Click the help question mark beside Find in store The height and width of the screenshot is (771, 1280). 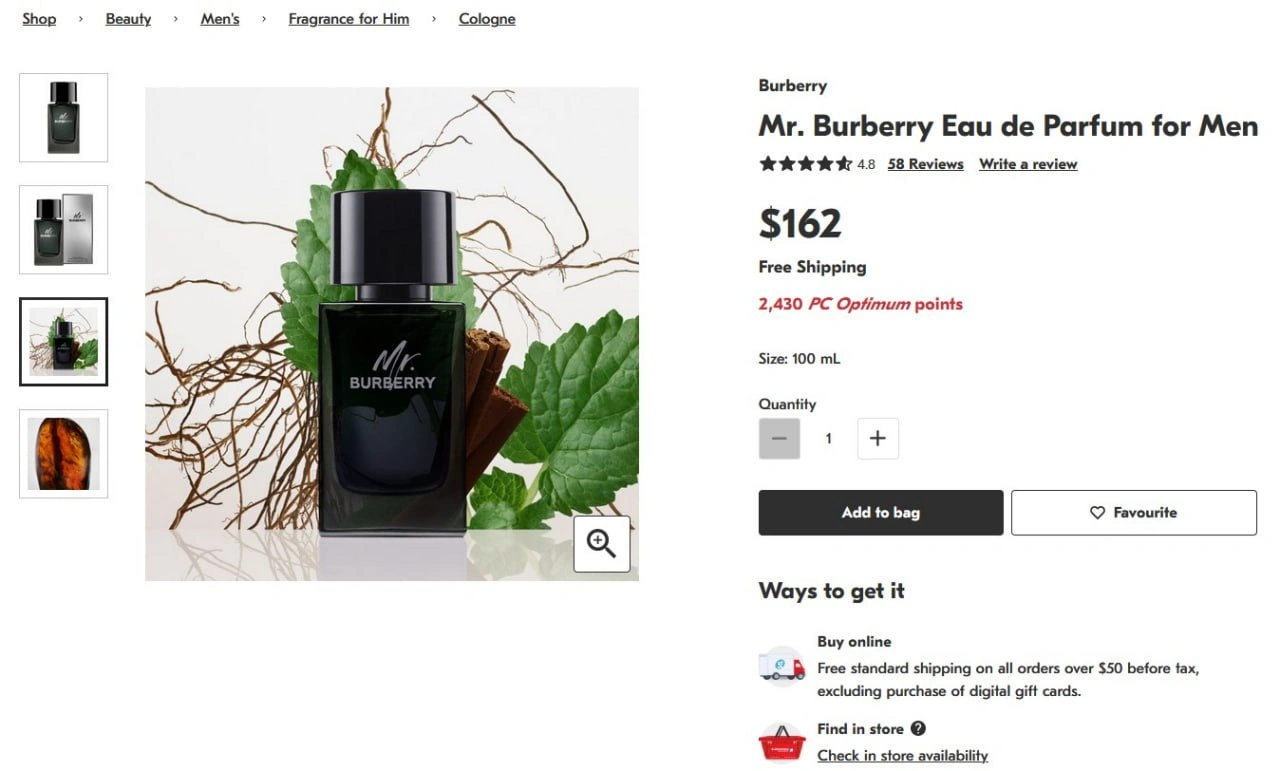[x=918, y=729]
